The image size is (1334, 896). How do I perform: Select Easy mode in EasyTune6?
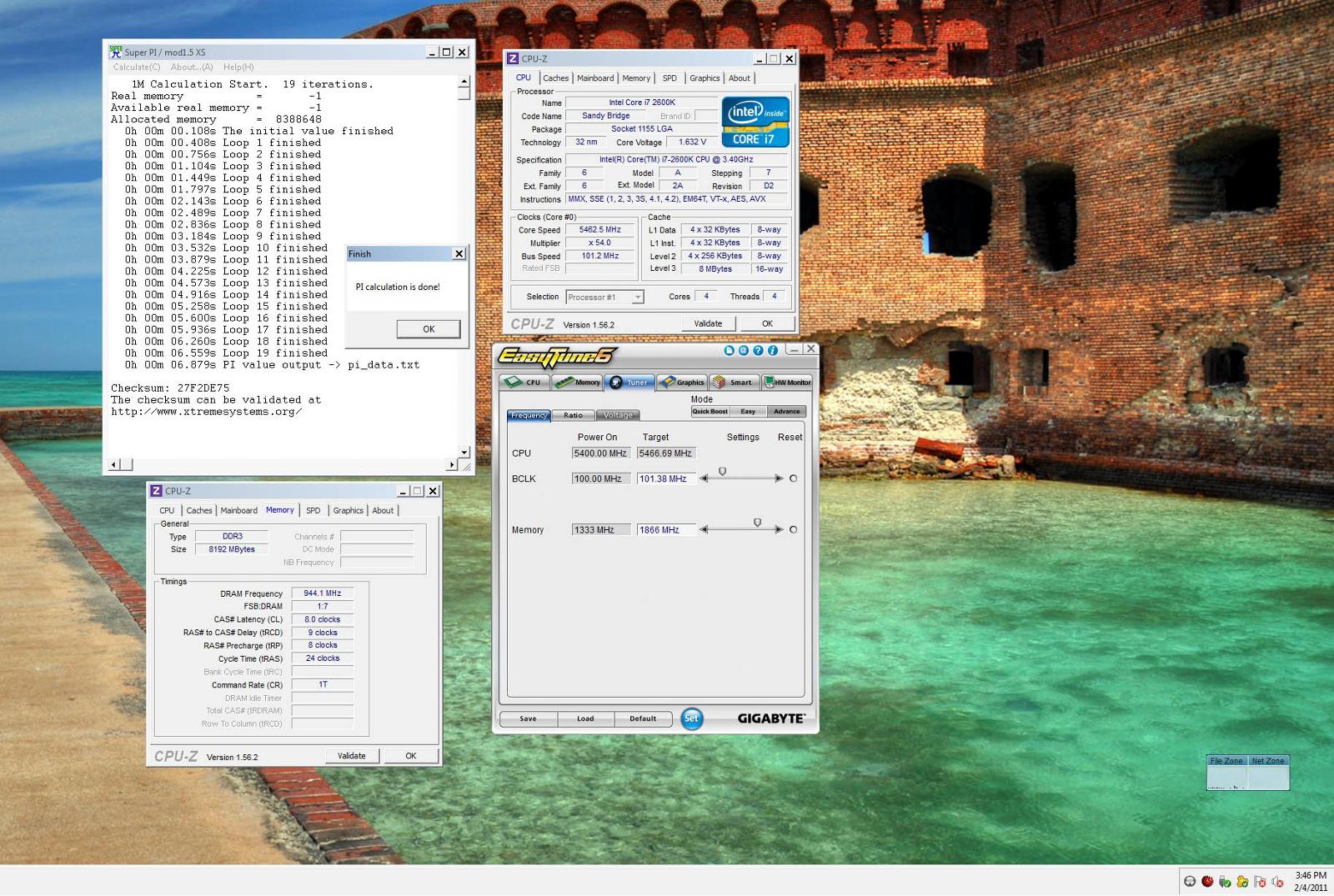[x=748, y=411]
